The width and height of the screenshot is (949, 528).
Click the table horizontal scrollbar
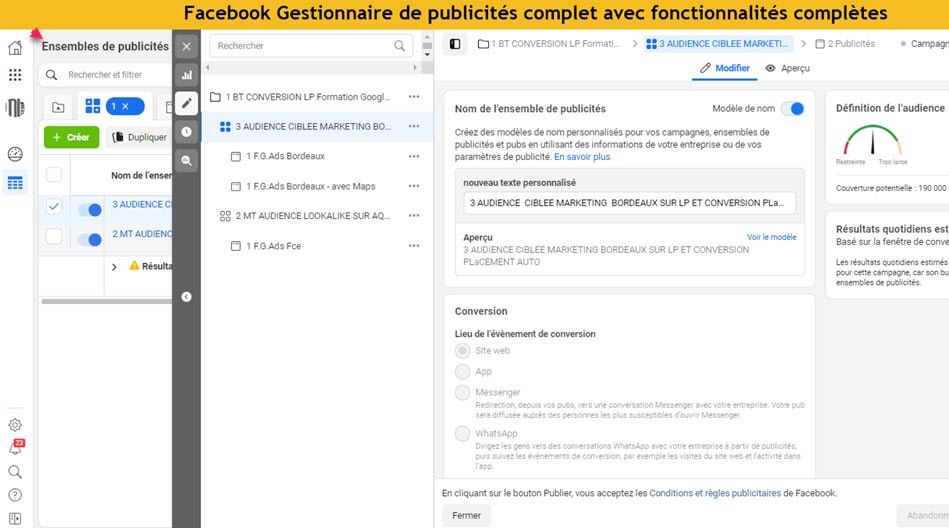(x=107, y=301)
